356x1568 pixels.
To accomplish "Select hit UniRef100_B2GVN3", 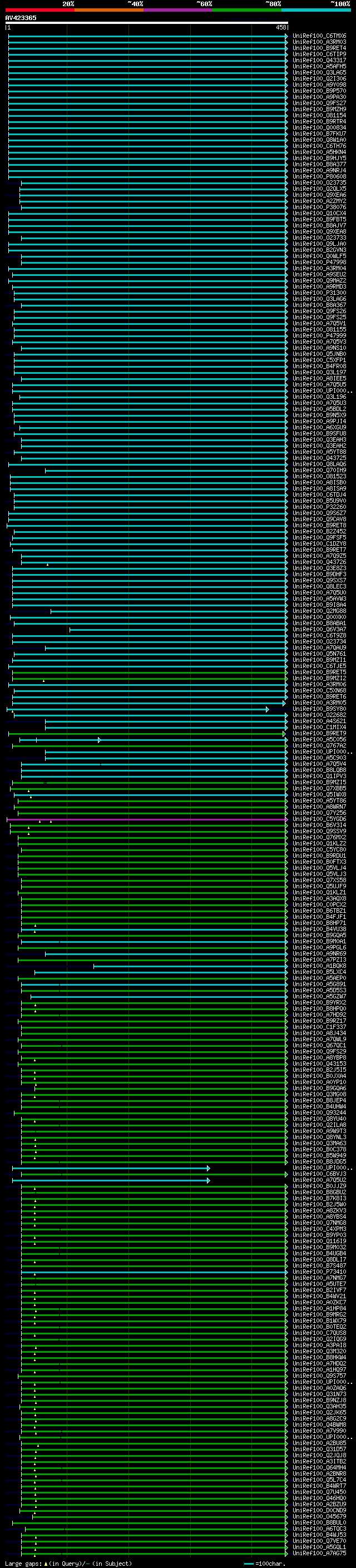I will coord(319,250).
